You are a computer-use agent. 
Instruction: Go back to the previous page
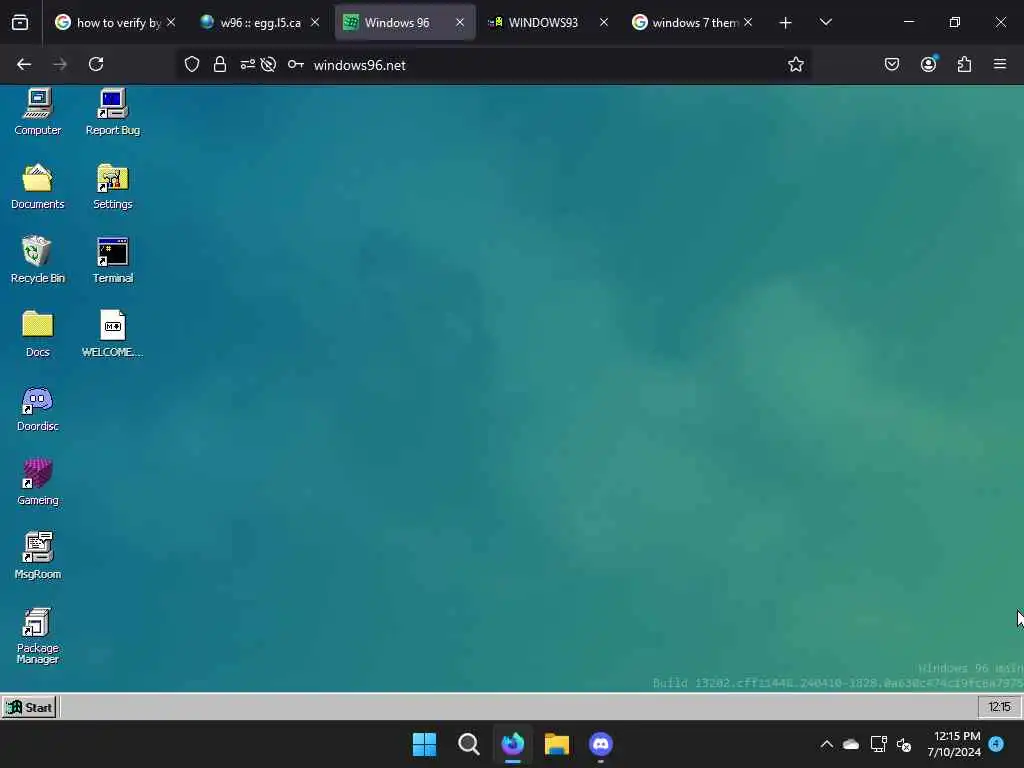[24, 65]
